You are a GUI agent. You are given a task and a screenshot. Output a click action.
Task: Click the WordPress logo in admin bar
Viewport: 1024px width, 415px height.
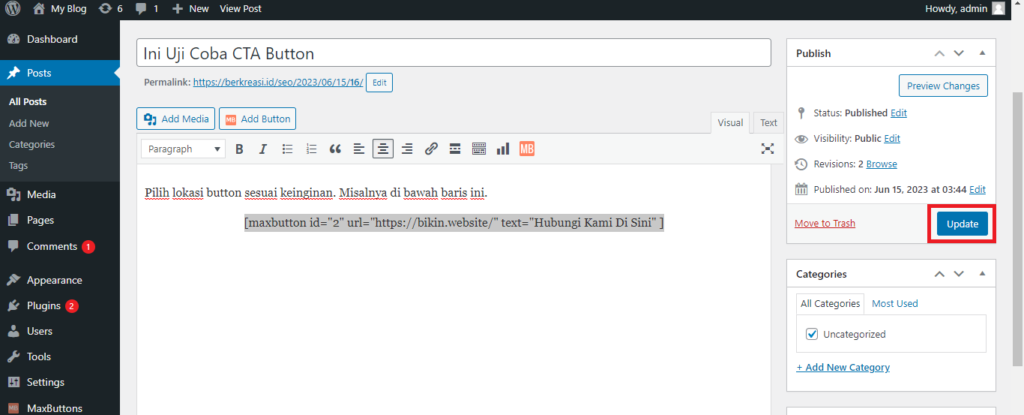coord(14,8)
